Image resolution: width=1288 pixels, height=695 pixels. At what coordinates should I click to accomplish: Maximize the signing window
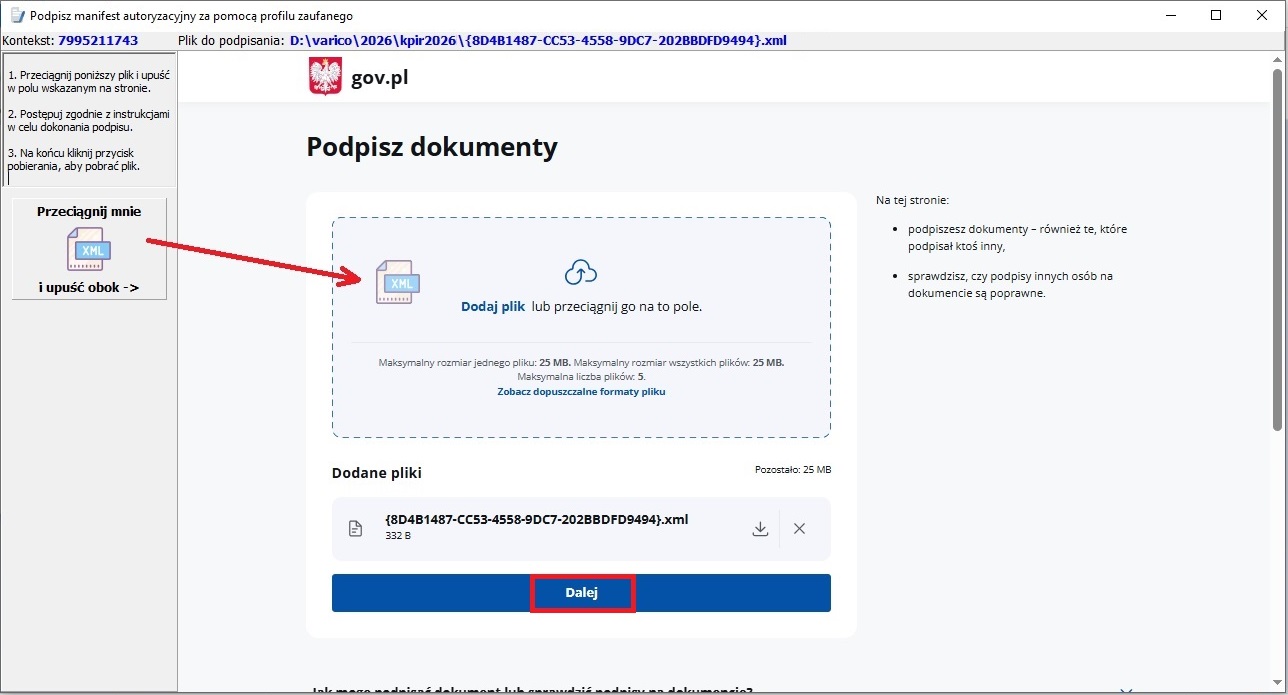click(x=1216, y=16)
